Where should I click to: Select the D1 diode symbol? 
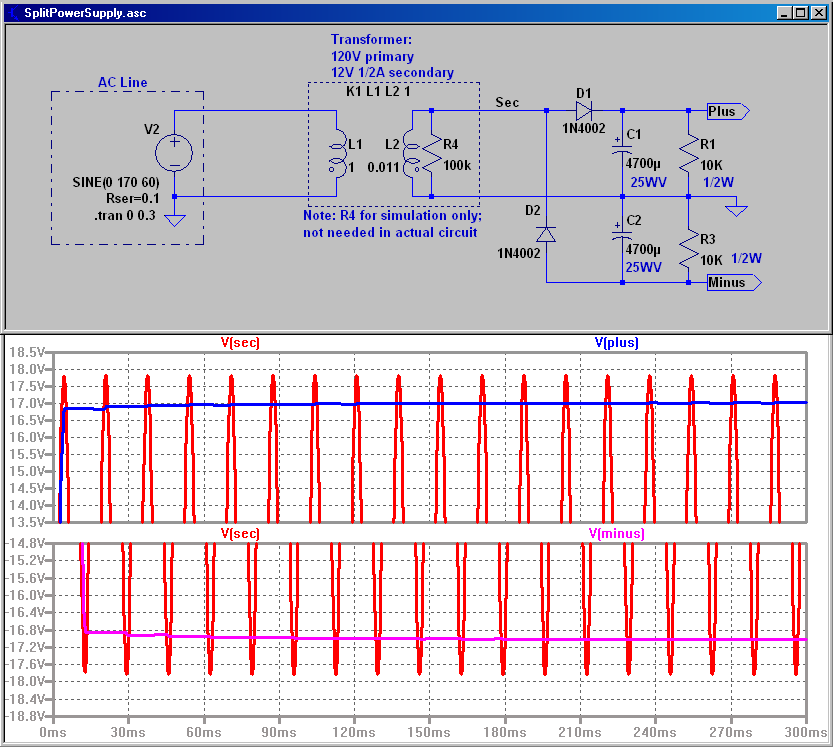(584, 111)
